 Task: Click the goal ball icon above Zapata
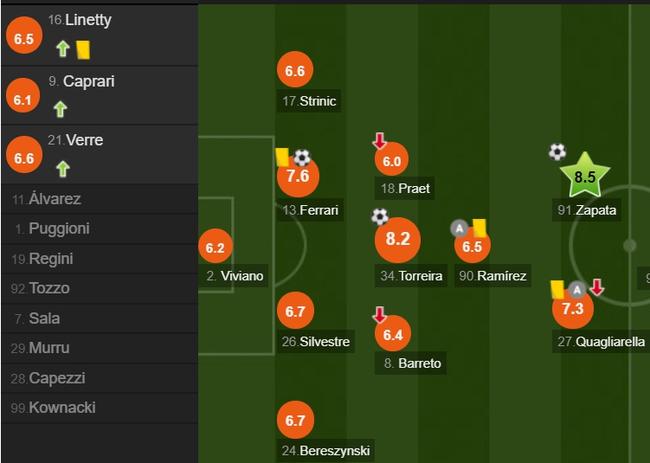click(x=557, y=152)
